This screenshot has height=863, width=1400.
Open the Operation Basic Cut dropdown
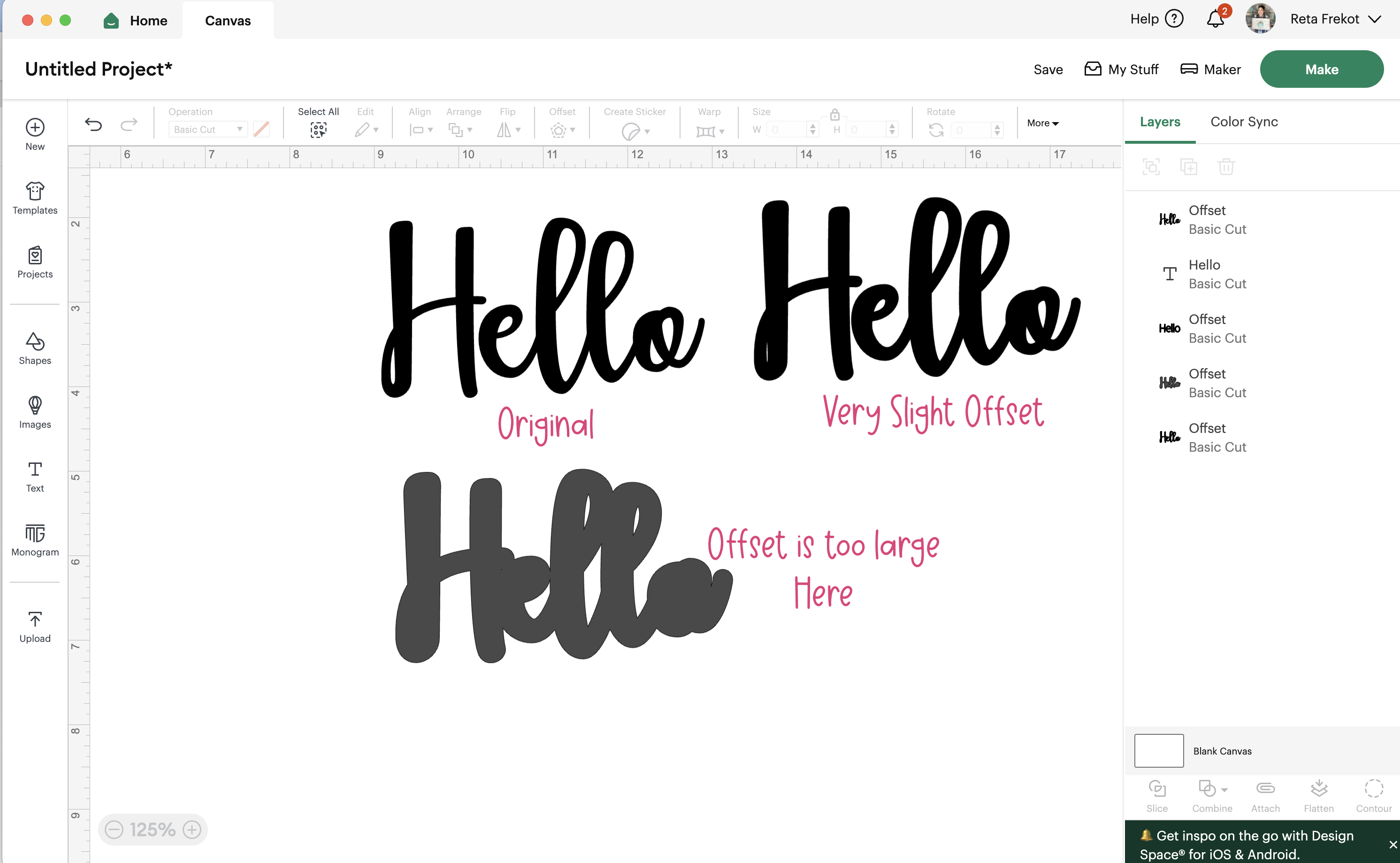[x=207, y=130]
